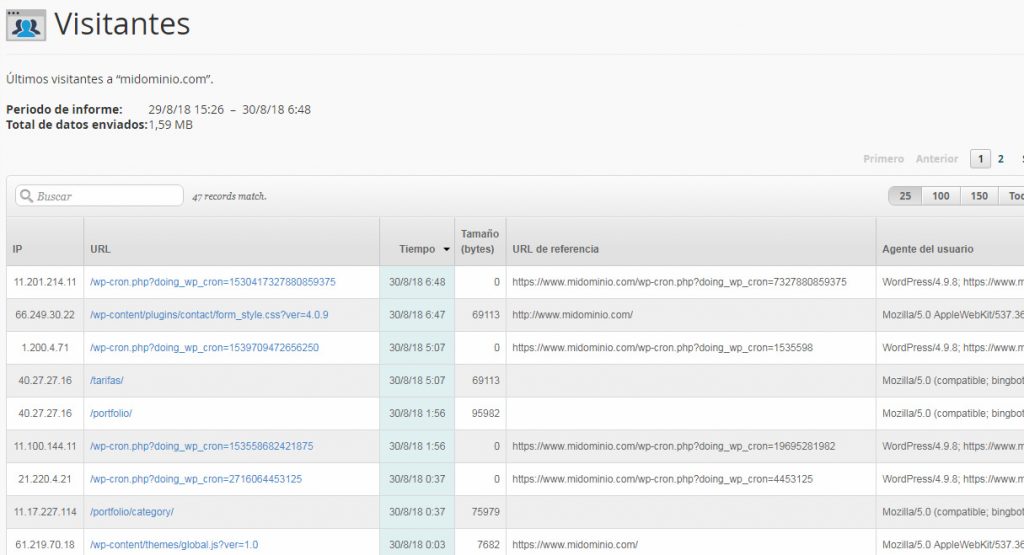The width and height of the screenshot is (1024, 555).
Task: Open global.js theme URL link
Action: click(174, 545)
